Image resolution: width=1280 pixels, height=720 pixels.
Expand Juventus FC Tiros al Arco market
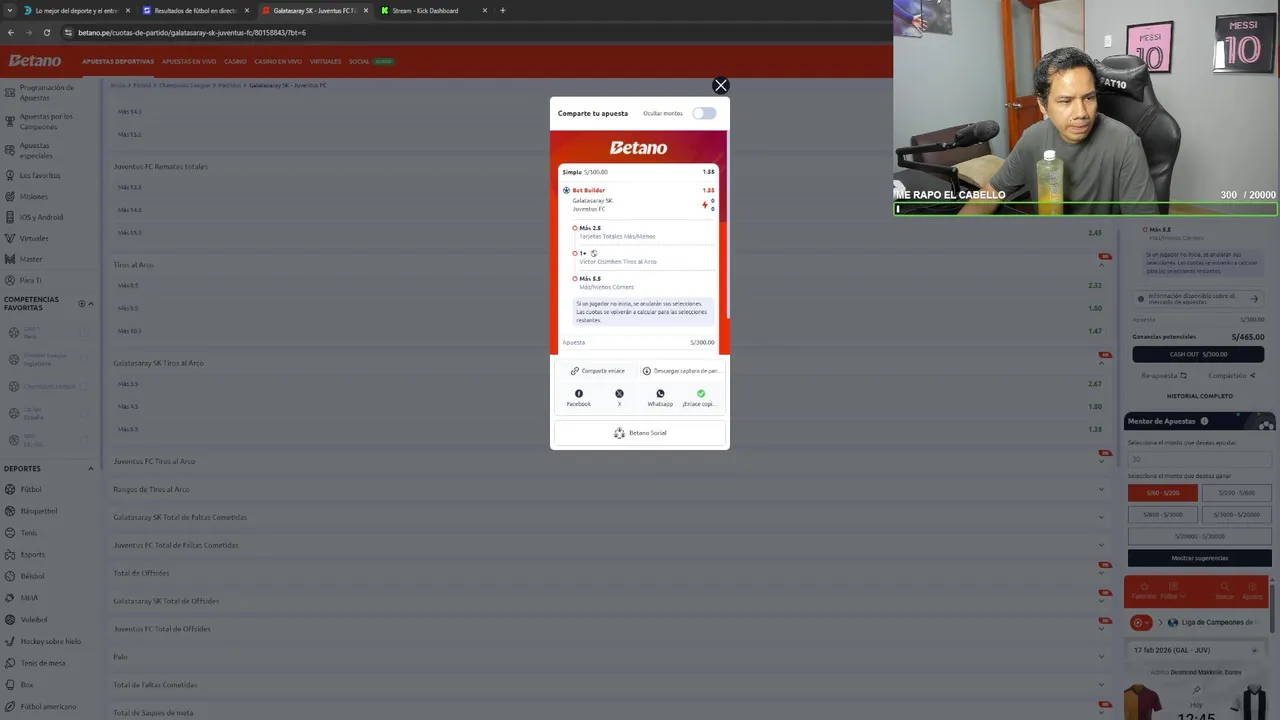pyautogui.click(x=610, y=461)
